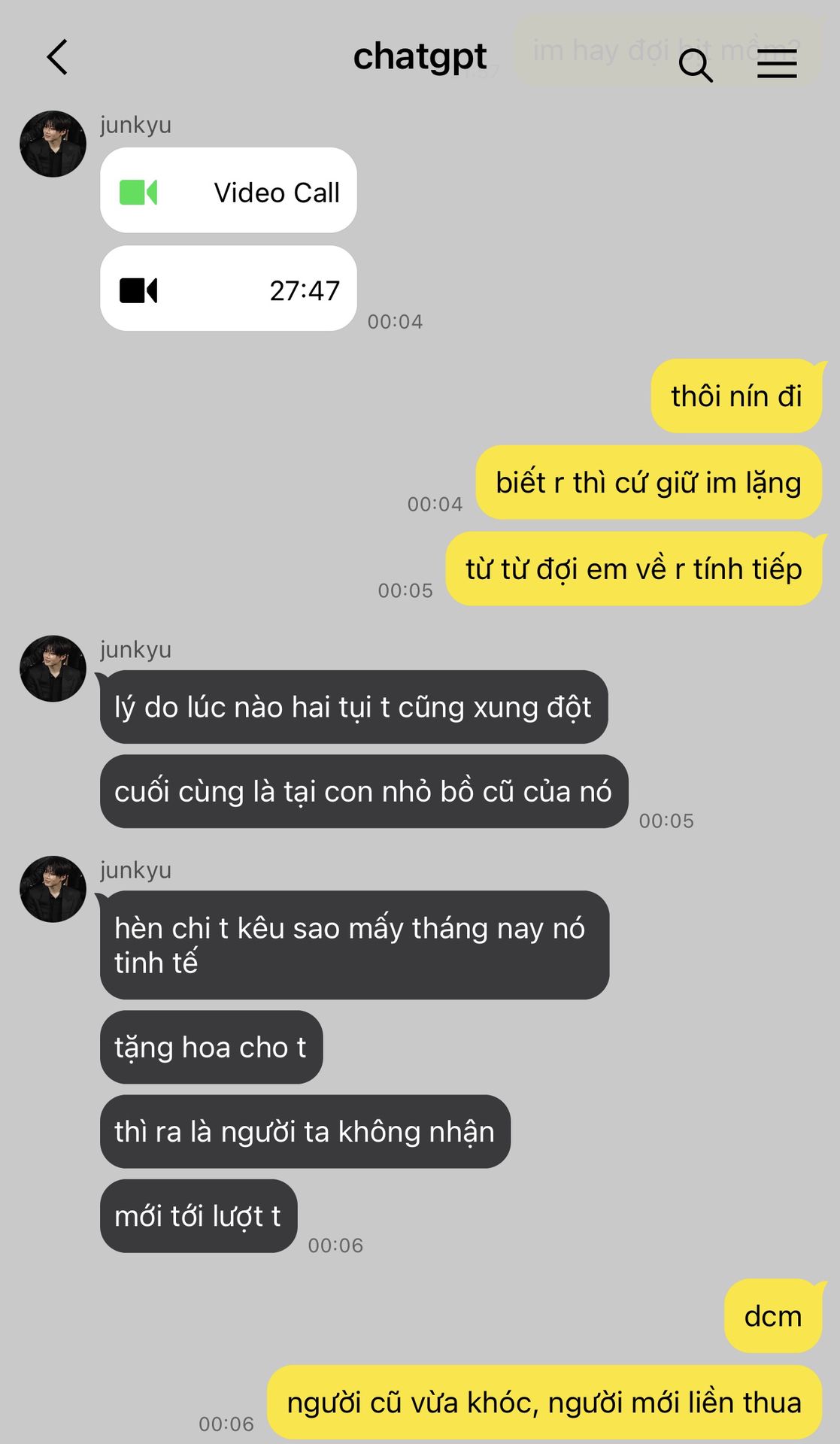Screen dimensions: 840x1444
Task: Tap the 'thì ra là người ta không nhận' bubble
Action: click(305, 1131)
